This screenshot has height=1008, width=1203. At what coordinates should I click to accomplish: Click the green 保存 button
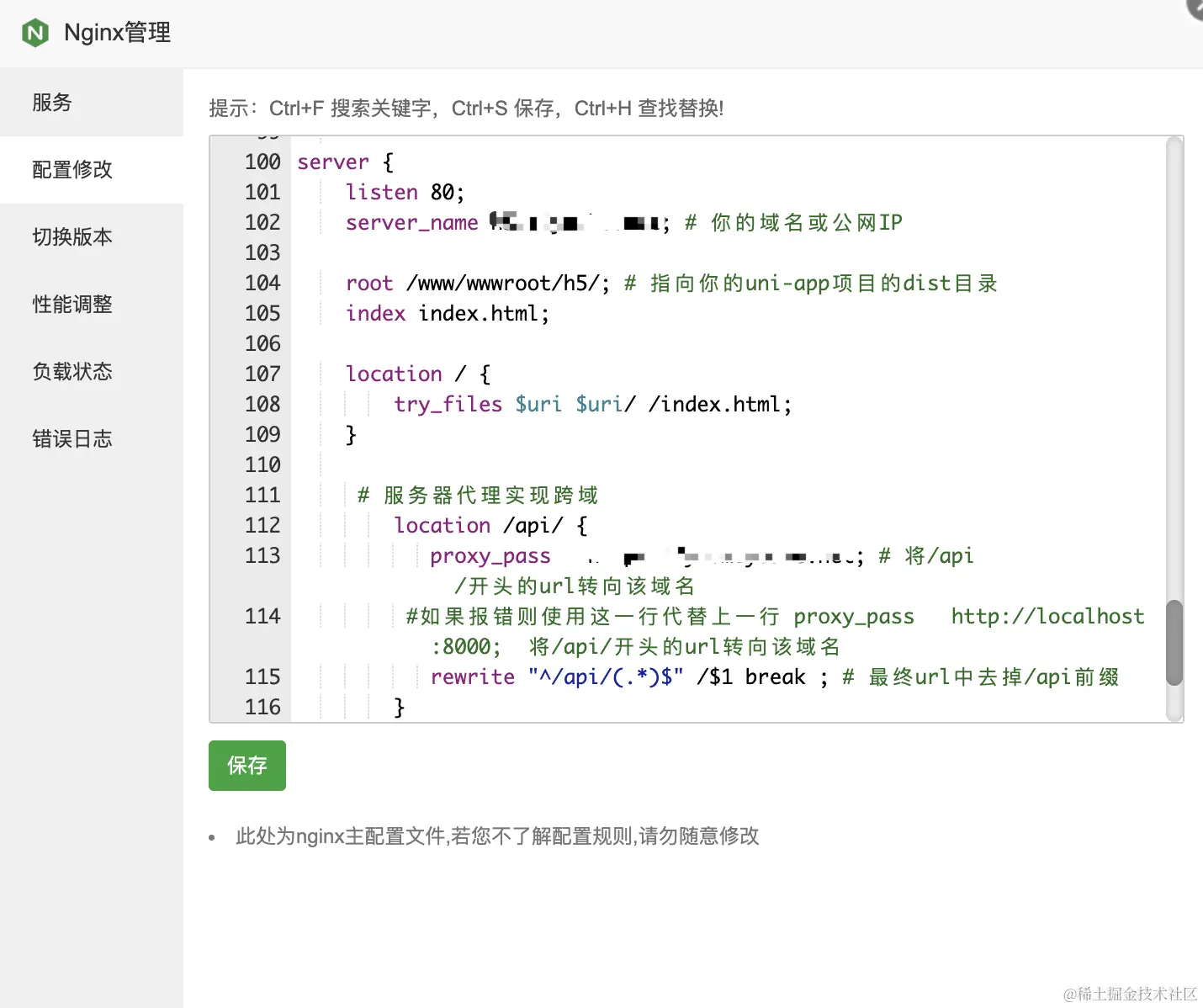(x=246, y=766)
